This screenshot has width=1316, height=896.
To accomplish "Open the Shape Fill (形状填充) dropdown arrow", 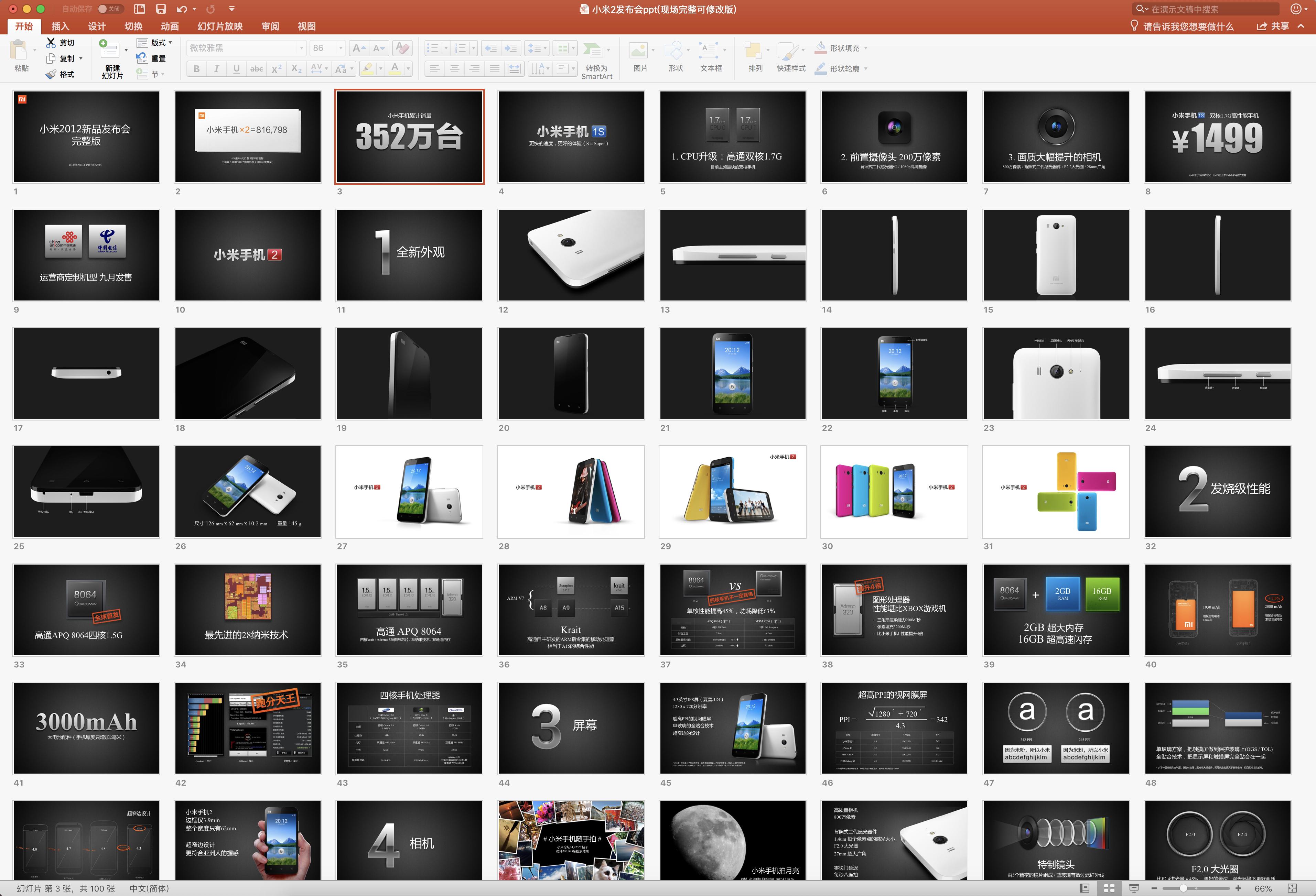I will (x=866, y=48).
